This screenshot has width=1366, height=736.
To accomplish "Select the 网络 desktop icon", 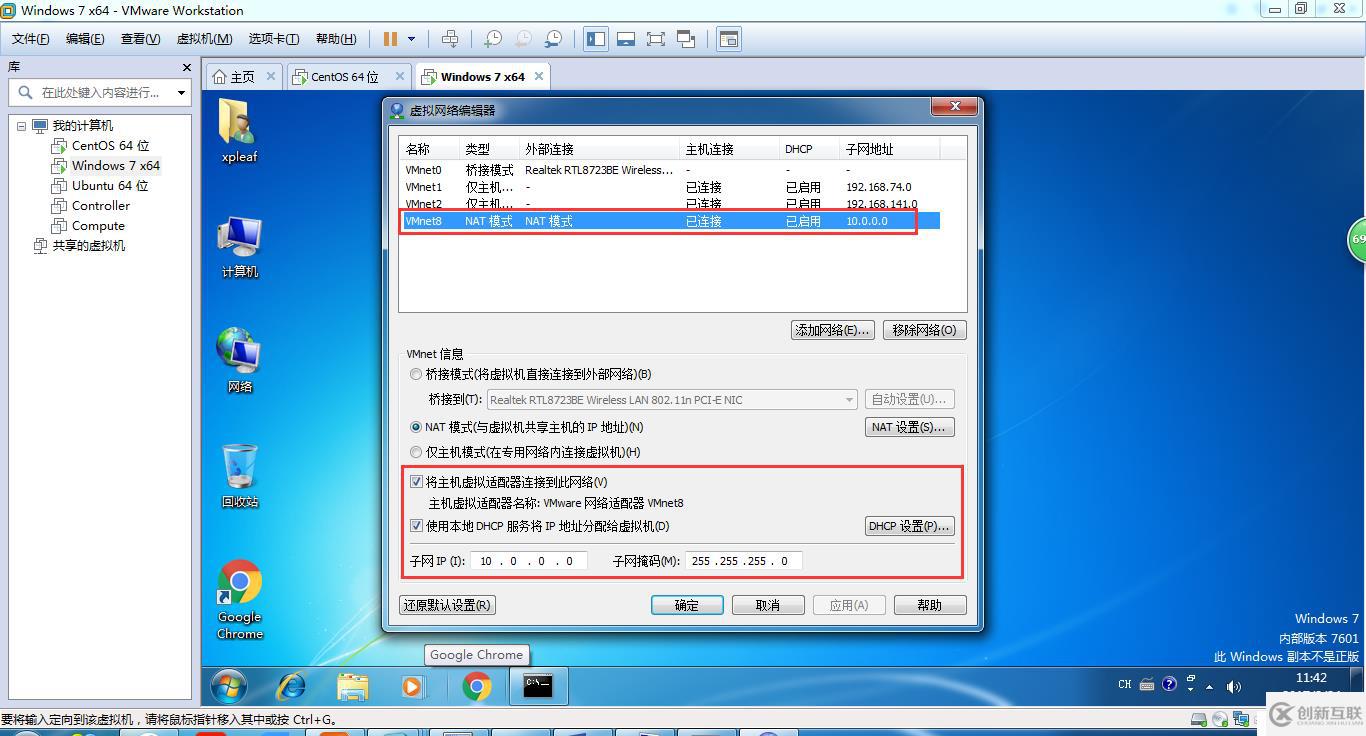I will 240,360.
